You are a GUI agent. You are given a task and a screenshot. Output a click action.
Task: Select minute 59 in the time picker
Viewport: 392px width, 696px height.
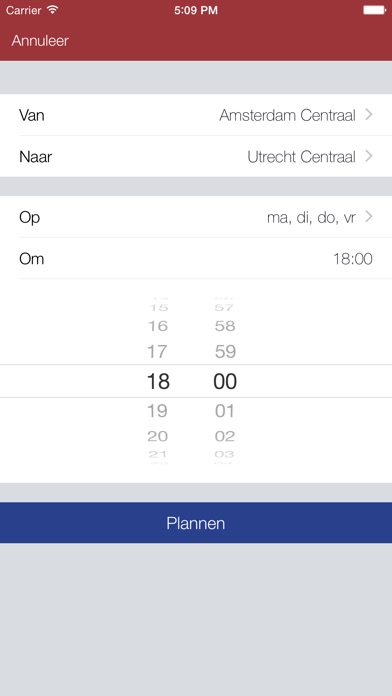point(225,352)
